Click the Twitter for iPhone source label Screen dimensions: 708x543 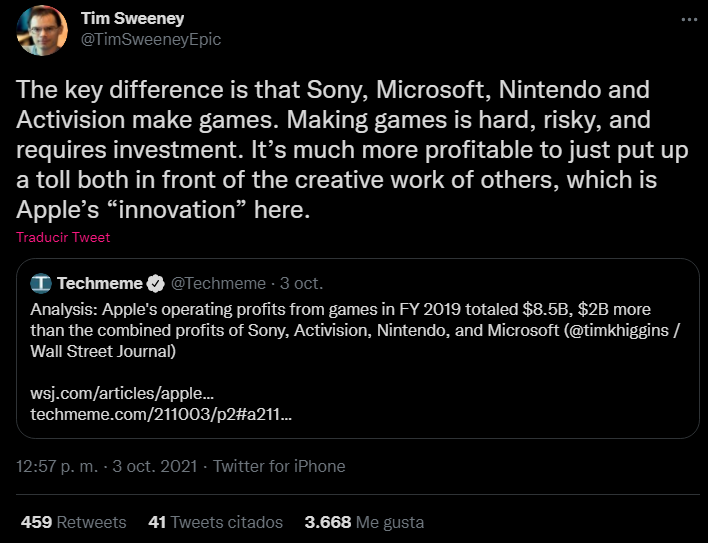coord(279,466)
